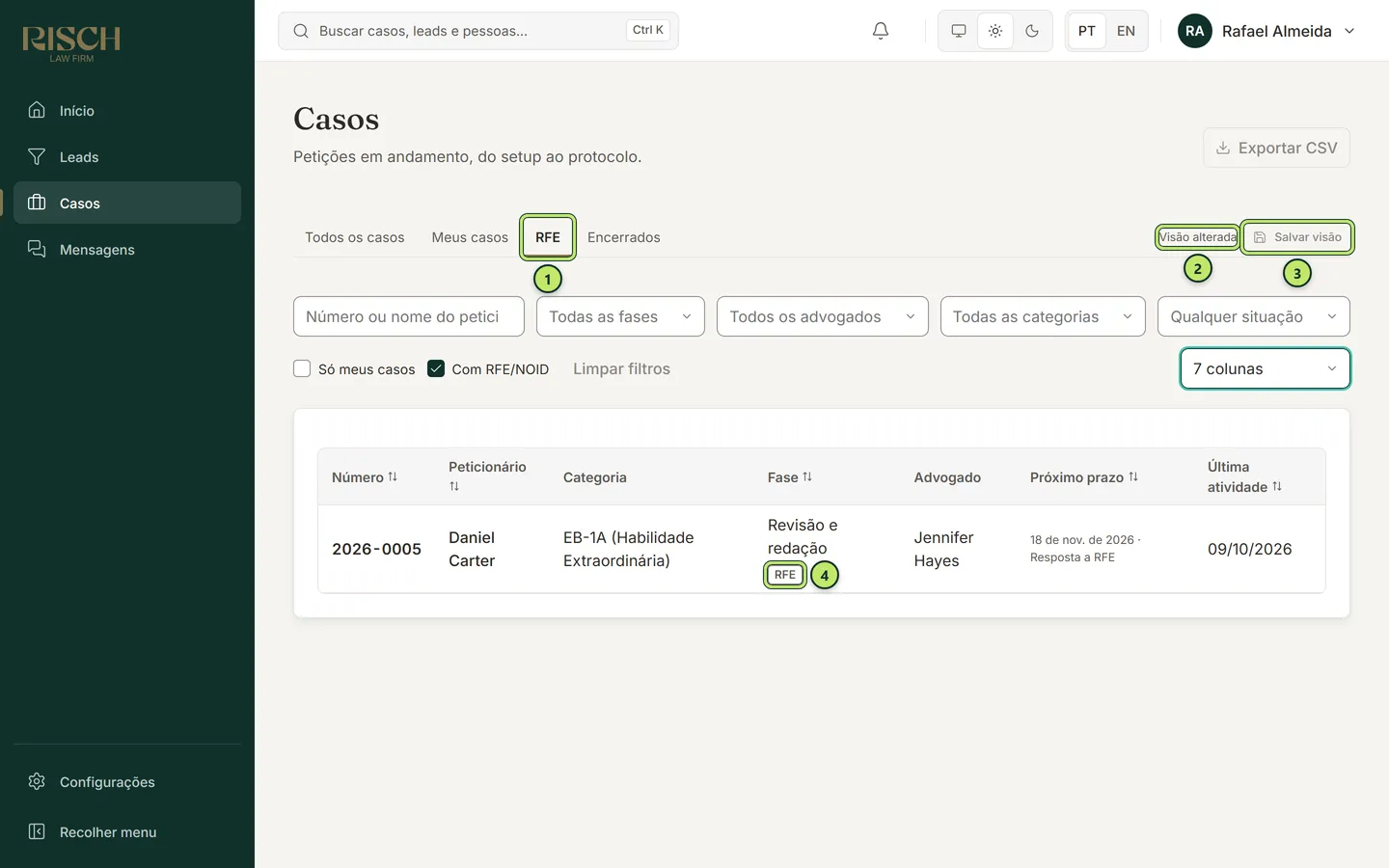Open notifications bell
Screen dimensions: 1389x868
click(881, 31)
